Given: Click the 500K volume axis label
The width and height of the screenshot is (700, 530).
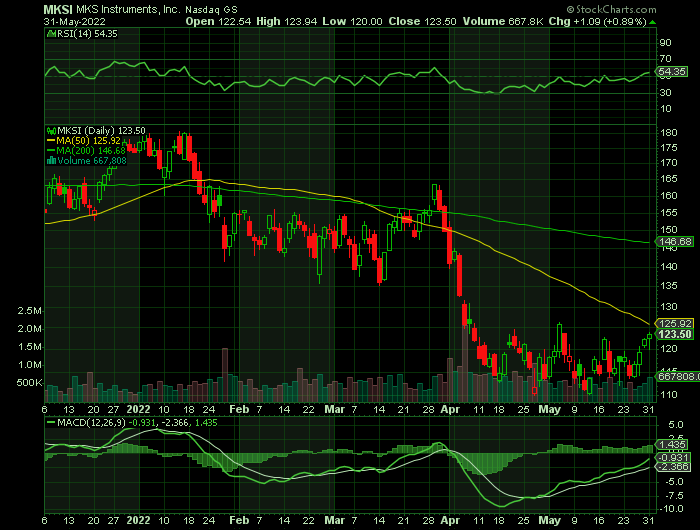Looking at the screenshot, I should tap(29, 383).
